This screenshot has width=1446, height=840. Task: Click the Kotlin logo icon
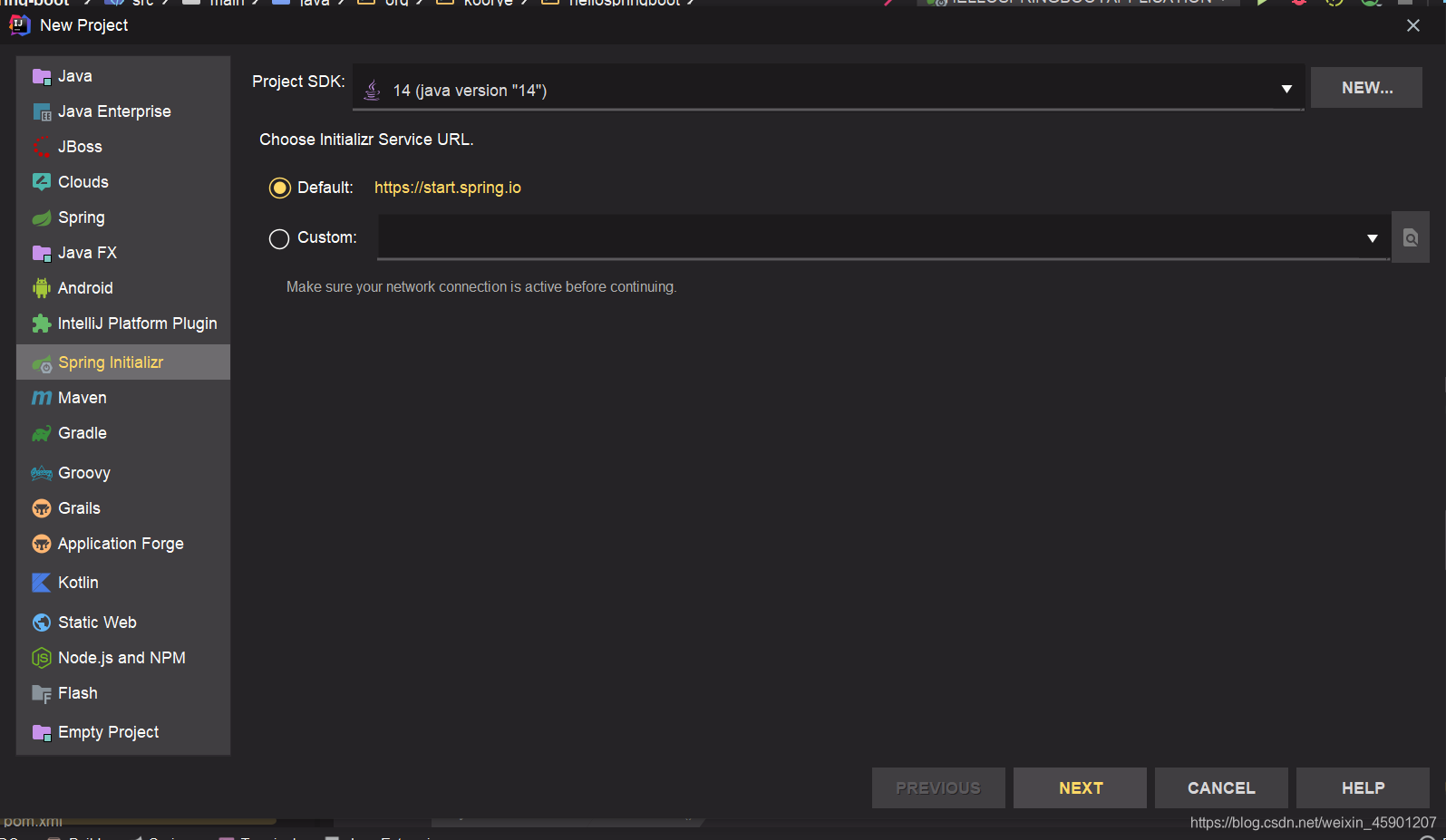(x=42, y=583)
